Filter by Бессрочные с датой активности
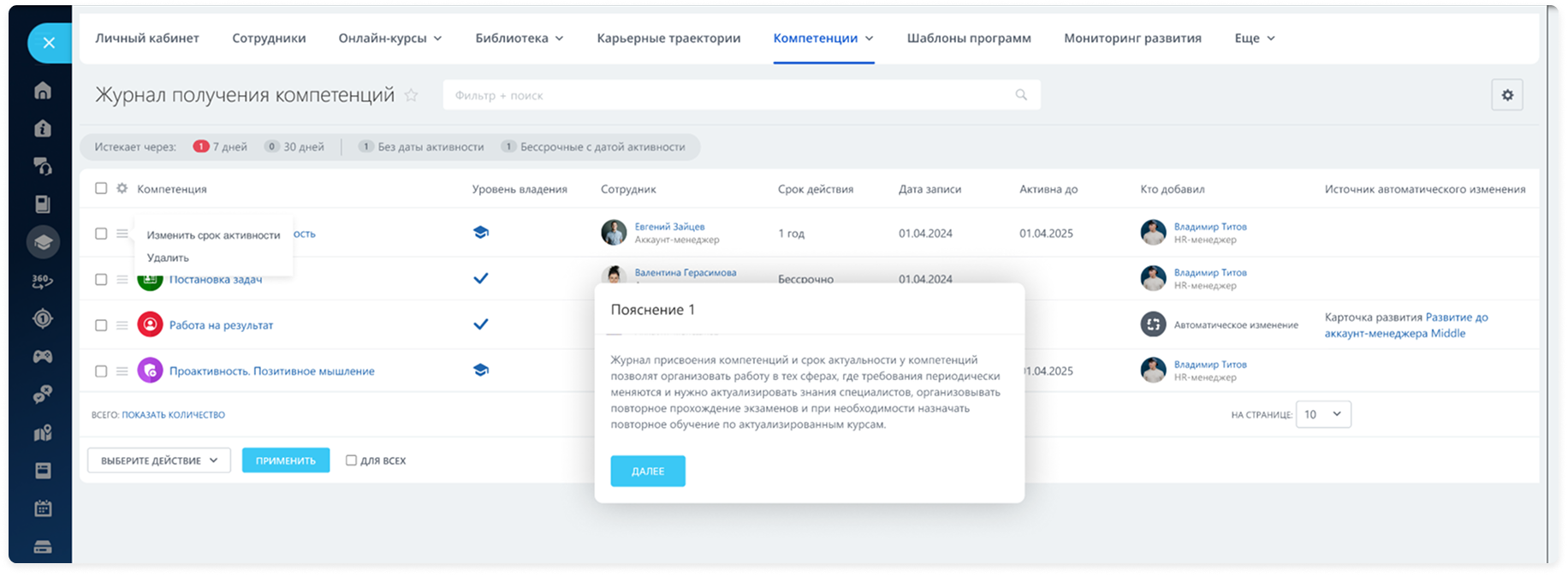This screenshot has width=1568, height=576. tap(593, 146)
